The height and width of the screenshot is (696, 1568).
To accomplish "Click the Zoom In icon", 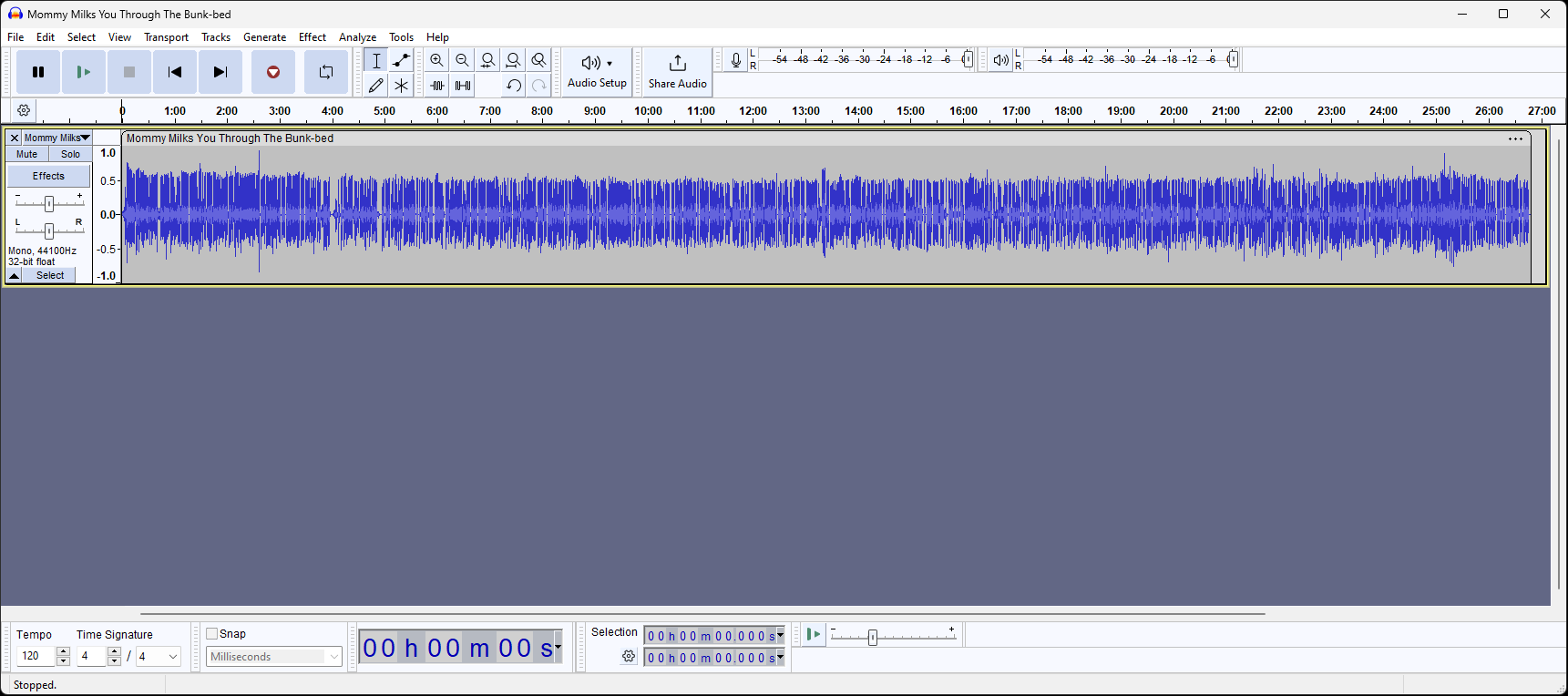I will (x=437, y=60).
